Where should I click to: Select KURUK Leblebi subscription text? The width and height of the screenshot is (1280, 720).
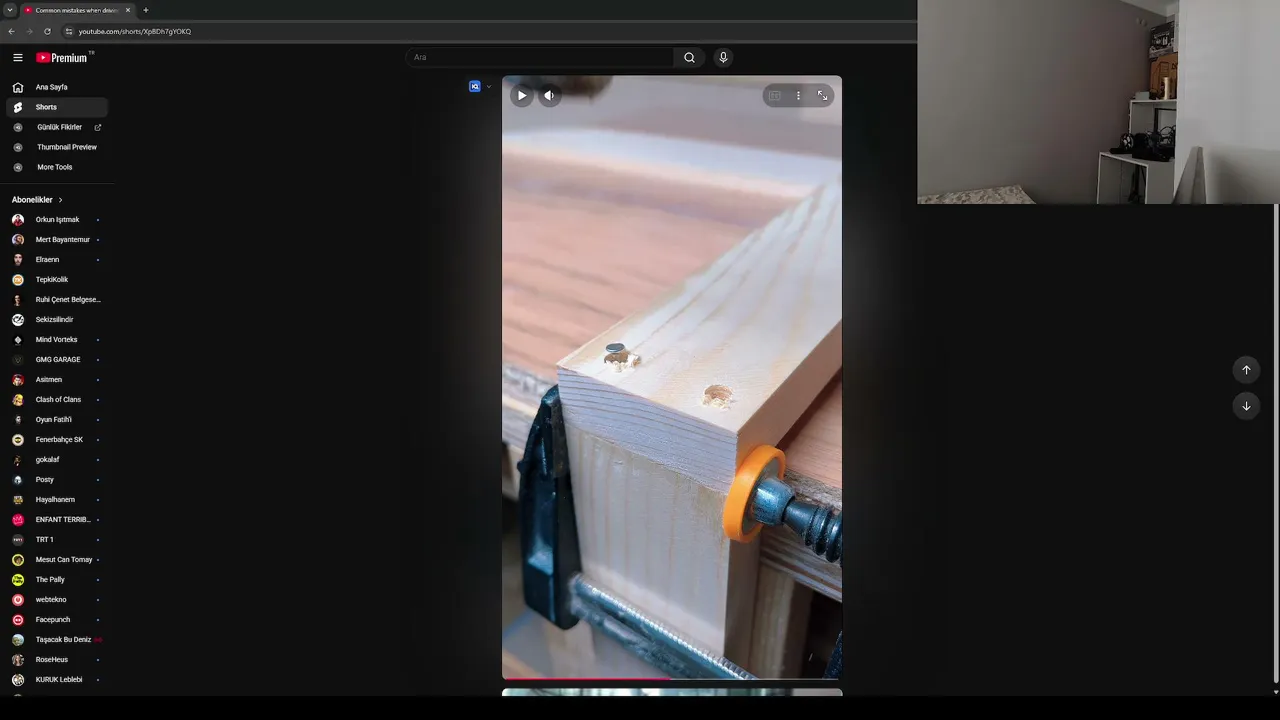tap(59, 680)
